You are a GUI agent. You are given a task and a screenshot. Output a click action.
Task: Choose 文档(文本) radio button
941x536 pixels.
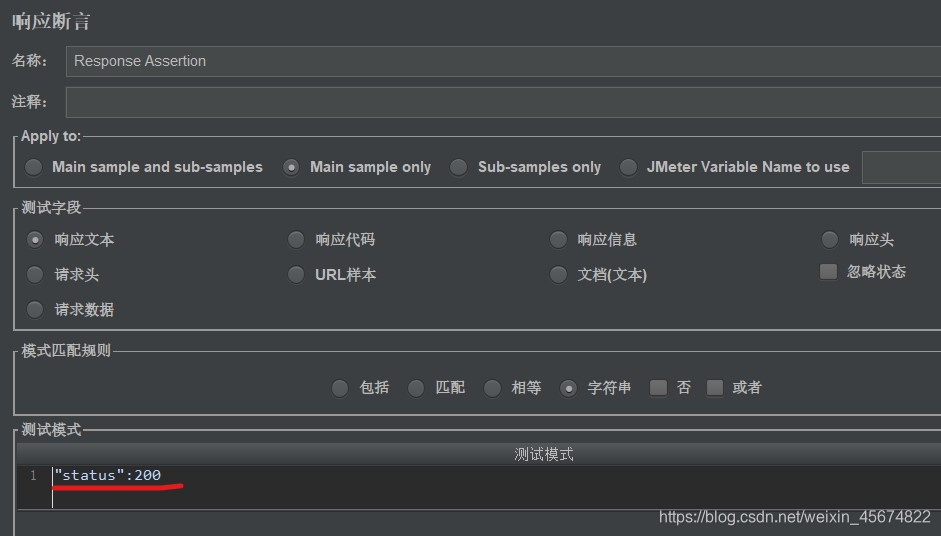558,274
